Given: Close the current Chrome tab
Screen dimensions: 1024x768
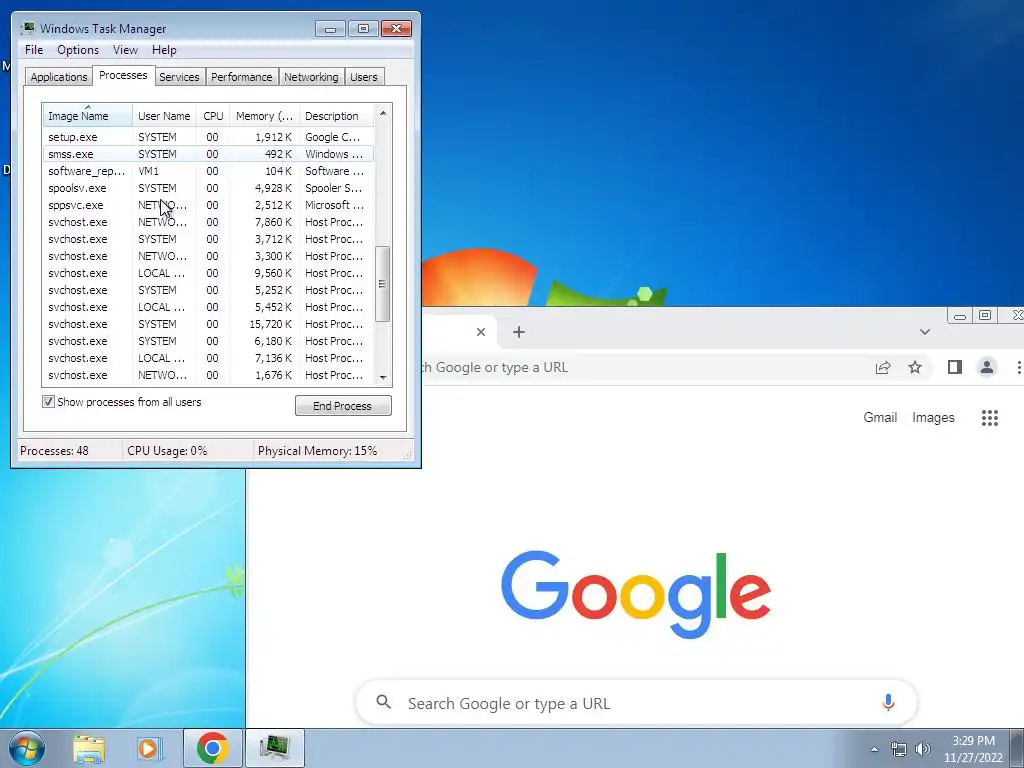Looking at the screenshot, I should [x=481, y=332].
